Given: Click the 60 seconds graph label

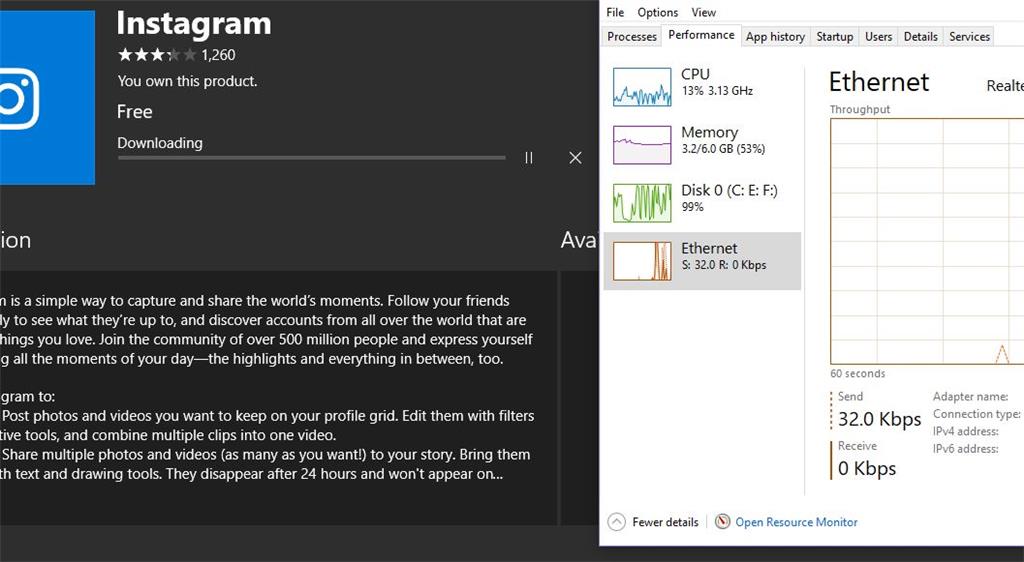Looking at the screenshot, I should pyautogui.click(x=857, y=374).
